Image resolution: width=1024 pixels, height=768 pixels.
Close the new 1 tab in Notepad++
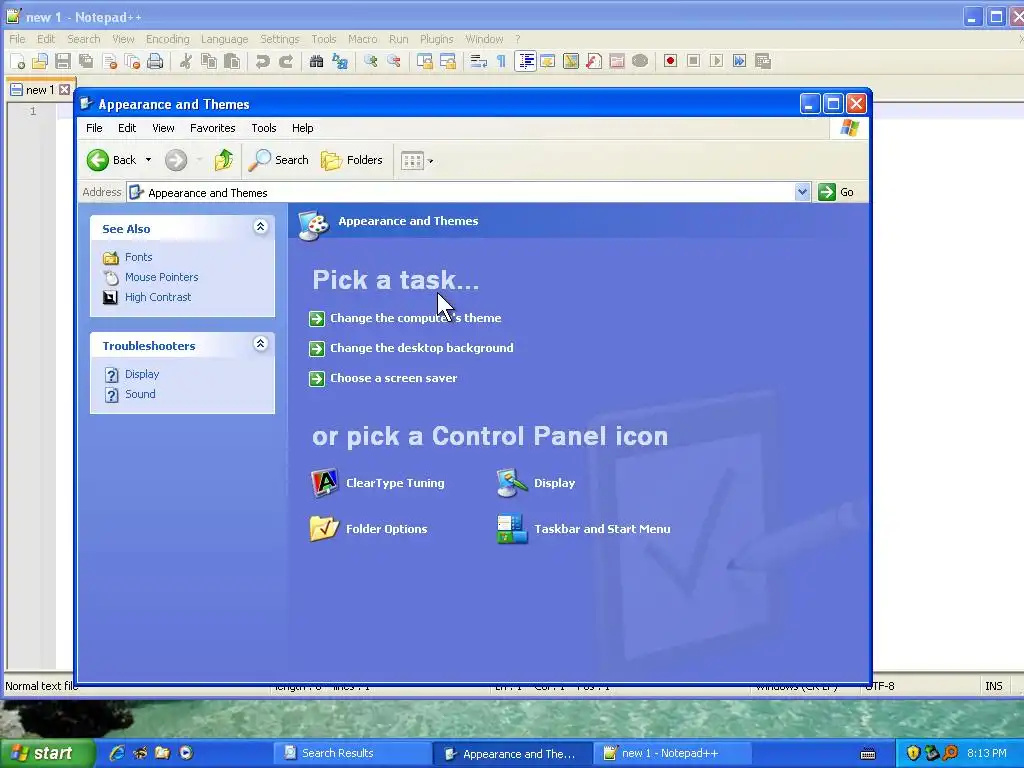[64, 90]
